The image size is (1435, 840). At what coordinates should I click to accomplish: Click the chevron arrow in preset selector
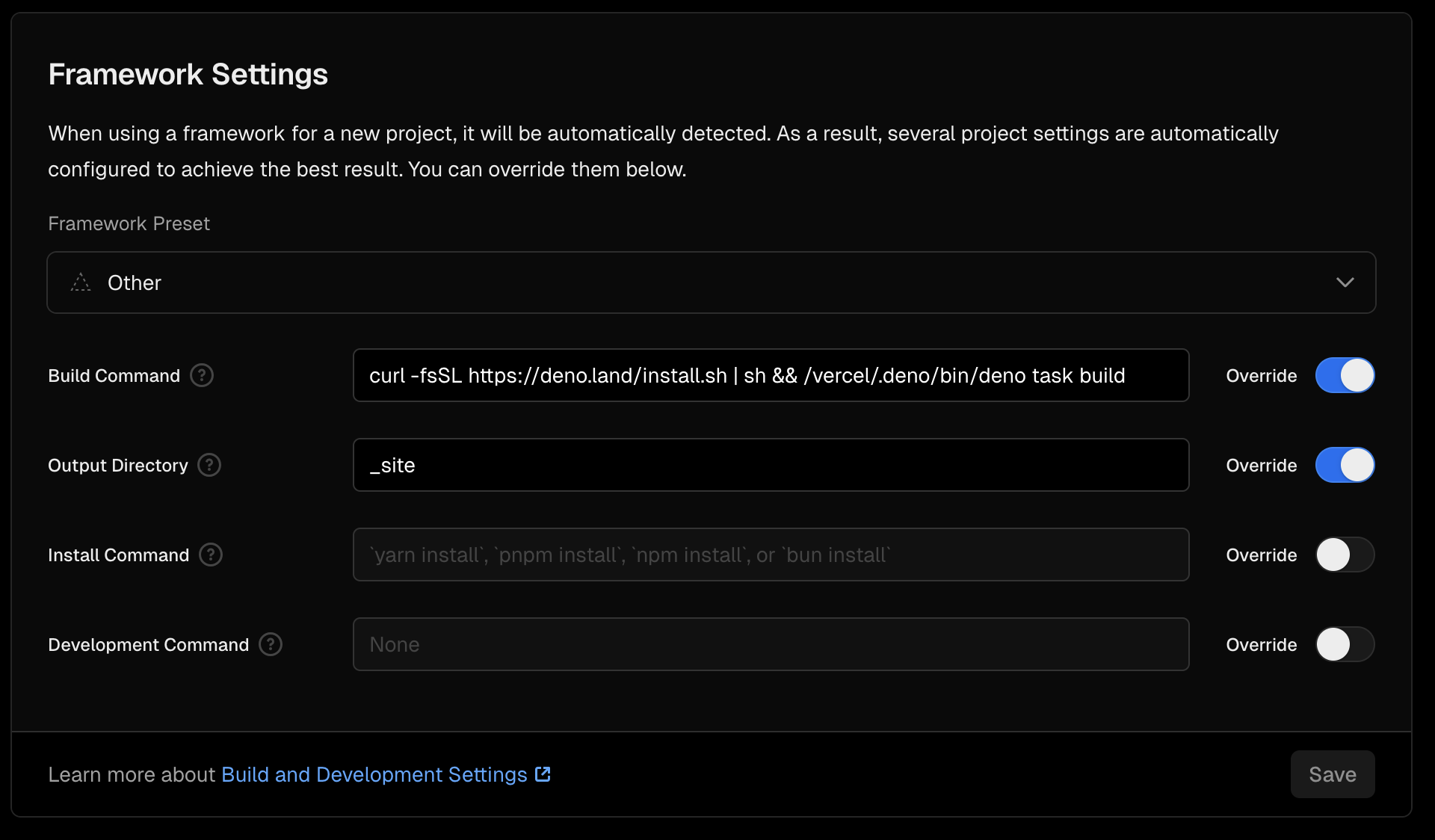click(x=1345, y=282)
